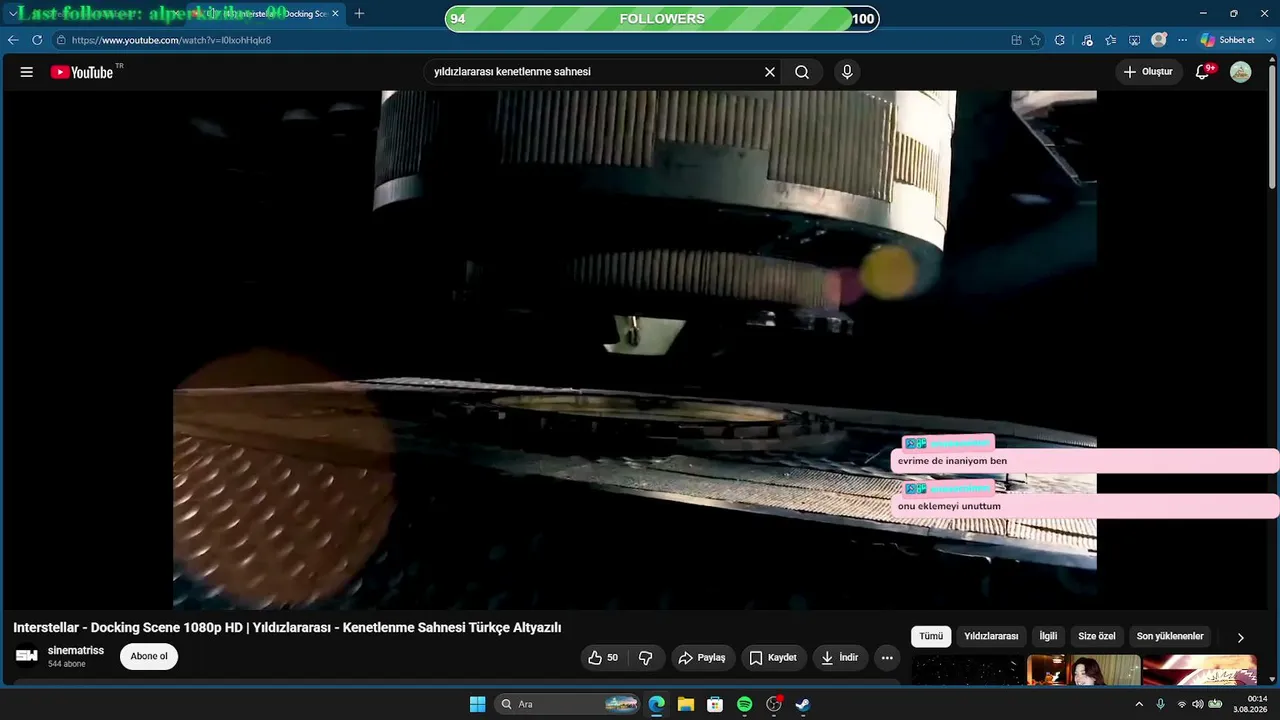Subscribe with the Abone ol button

[149, 656]
